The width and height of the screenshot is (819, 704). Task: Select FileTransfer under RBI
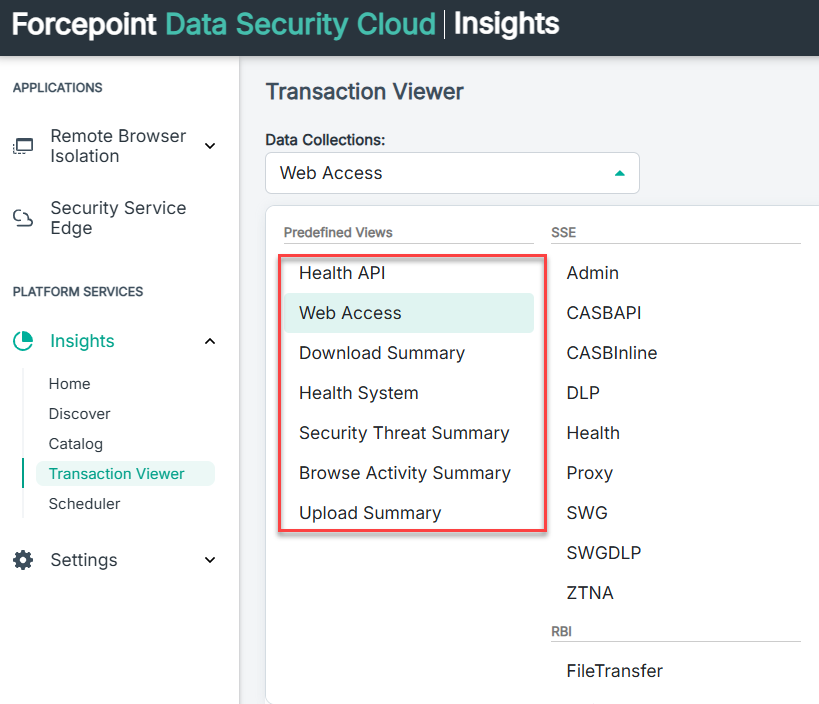click(614, 671)
